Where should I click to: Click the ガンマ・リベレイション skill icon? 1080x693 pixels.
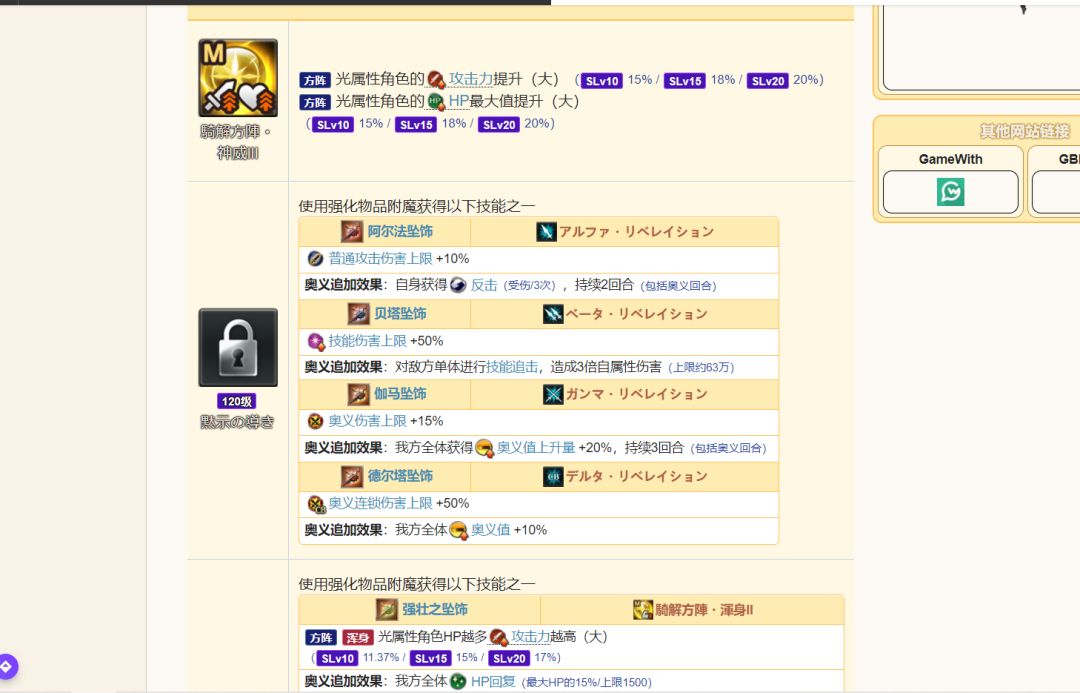[553, 394]
